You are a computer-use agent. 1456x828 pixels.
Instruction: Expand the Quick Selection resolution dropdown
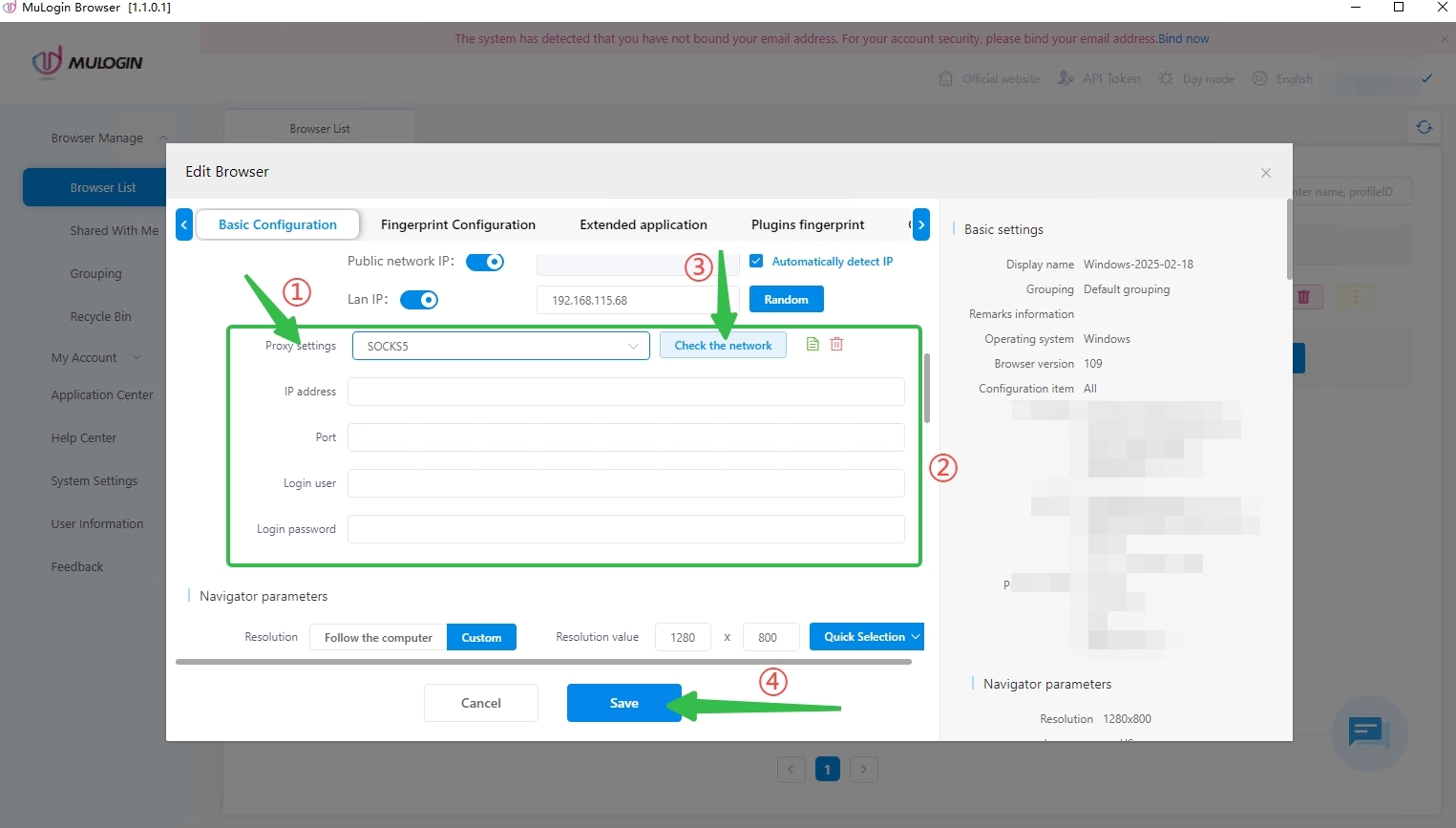coord(866,637)
